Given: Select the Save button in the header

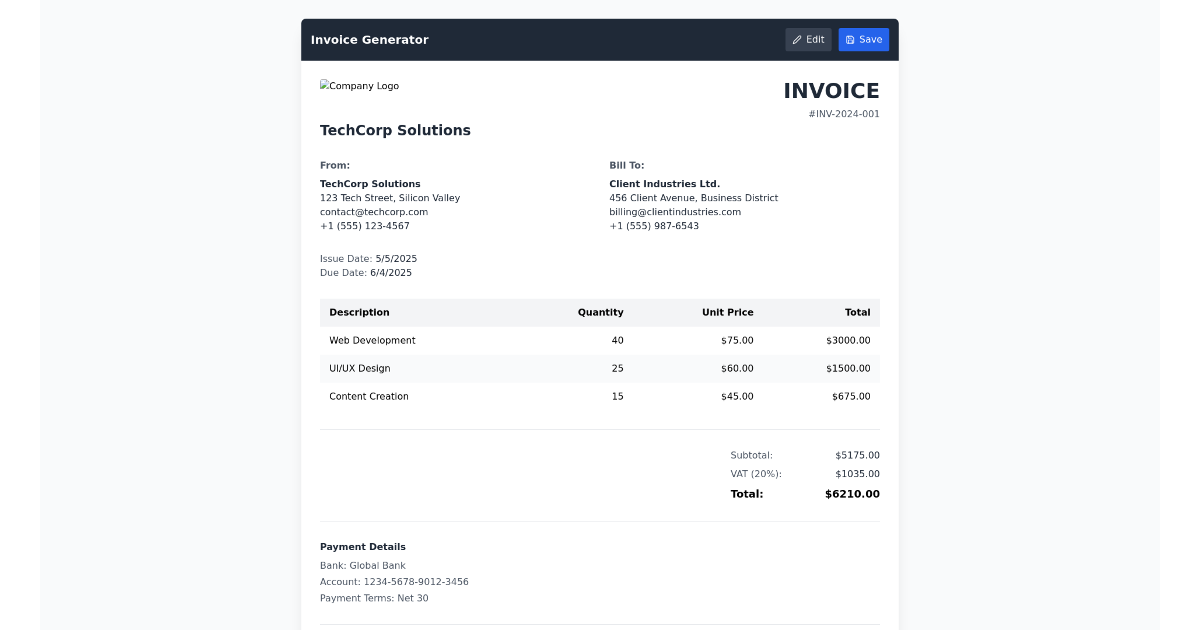Looking at the screenshot, I should pos(863,39).
